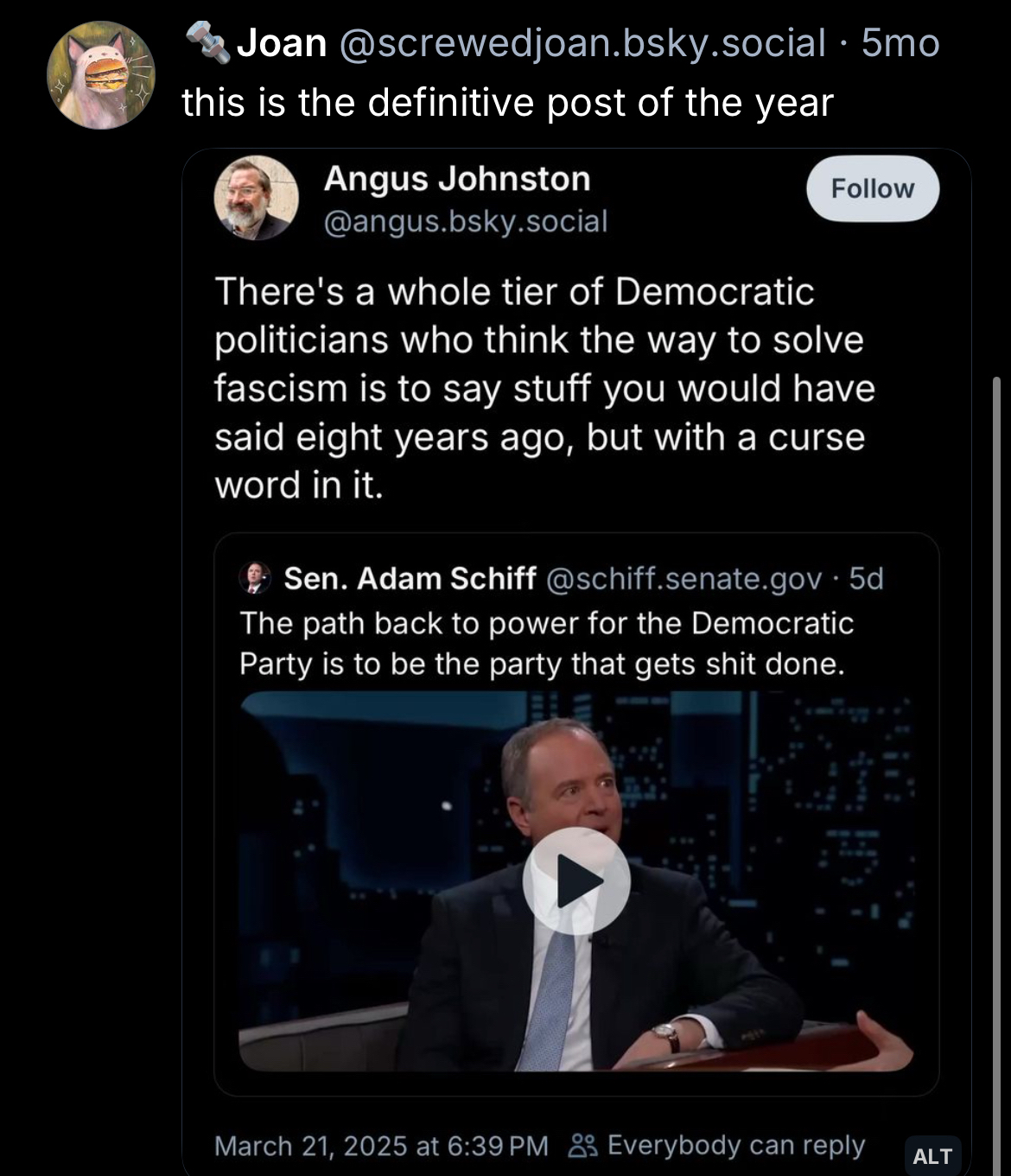
Task: Click Joan's cat-with-burger avatar
Action: pos(100,76)
